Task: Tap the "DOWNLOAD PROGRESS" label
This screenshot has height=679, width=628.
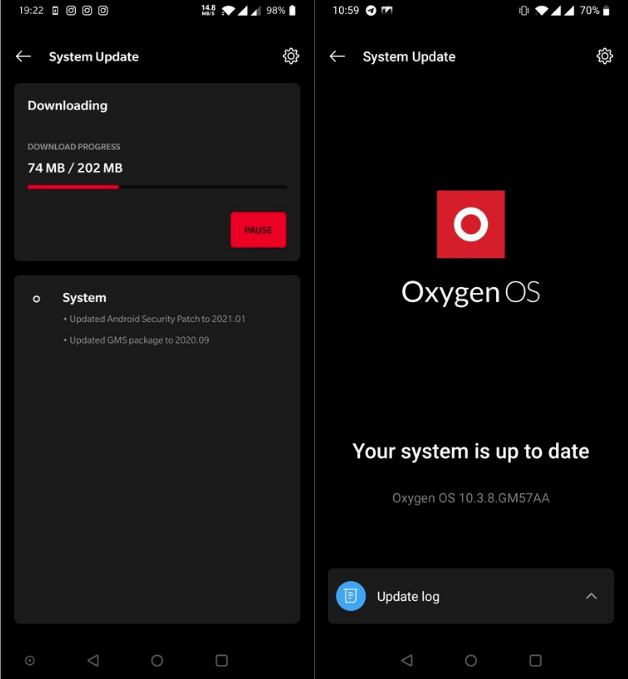Action: [74, 147]
